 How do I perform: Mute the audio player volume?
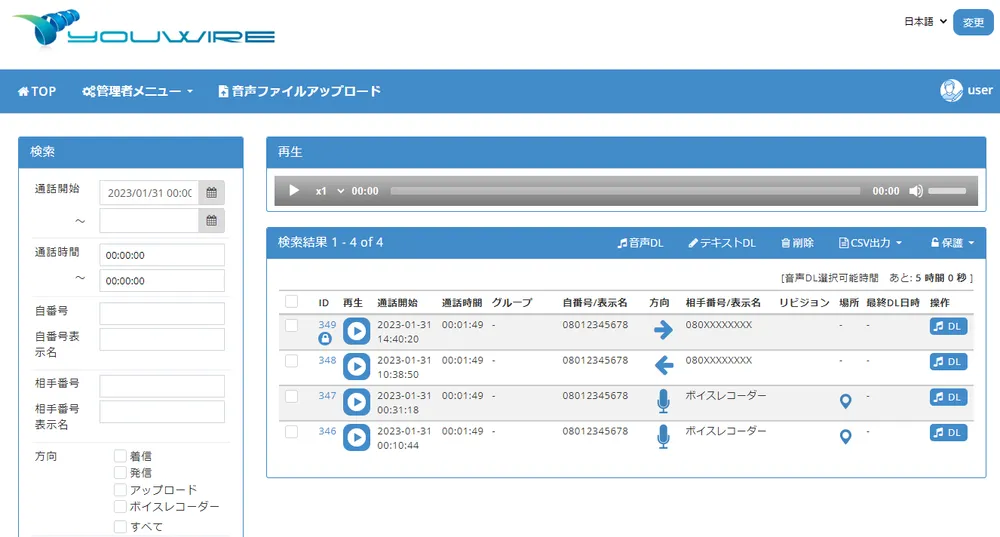point(915,191)
